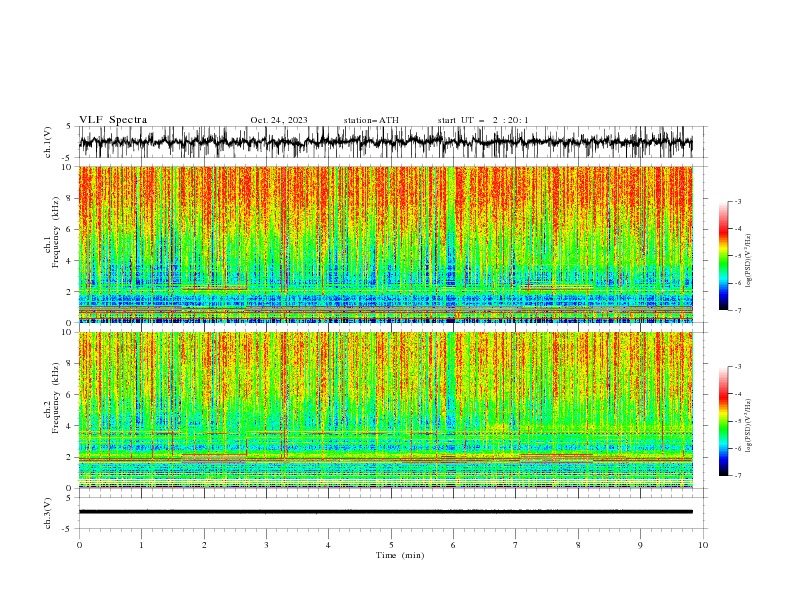Click the ch.2 spectrogram panel
Viewport: 792px width, 612px height.
click(385, 410)
